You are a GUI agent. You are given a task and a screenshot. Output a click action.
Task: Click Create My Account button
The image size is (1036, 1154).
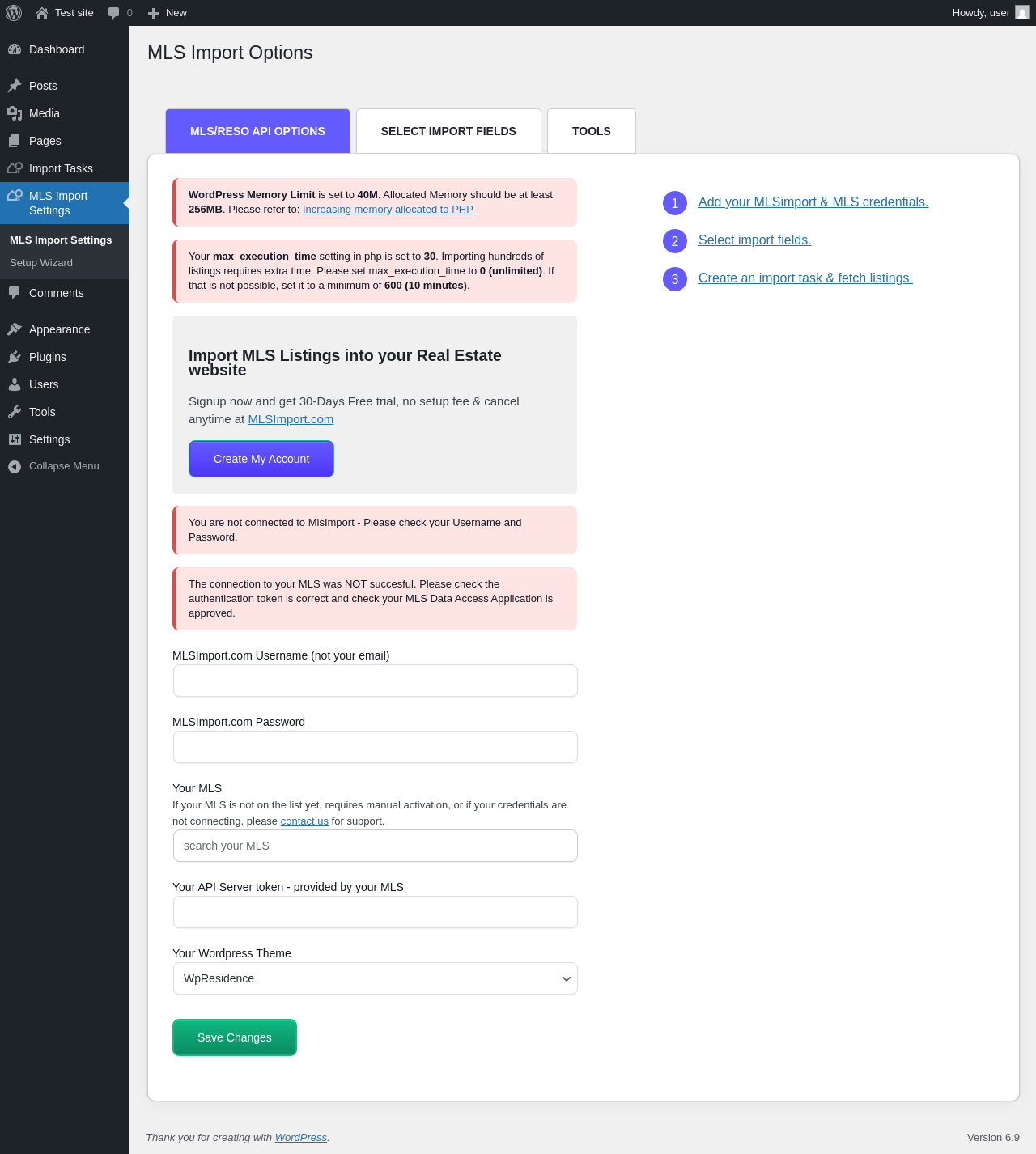tap(261, 459)
